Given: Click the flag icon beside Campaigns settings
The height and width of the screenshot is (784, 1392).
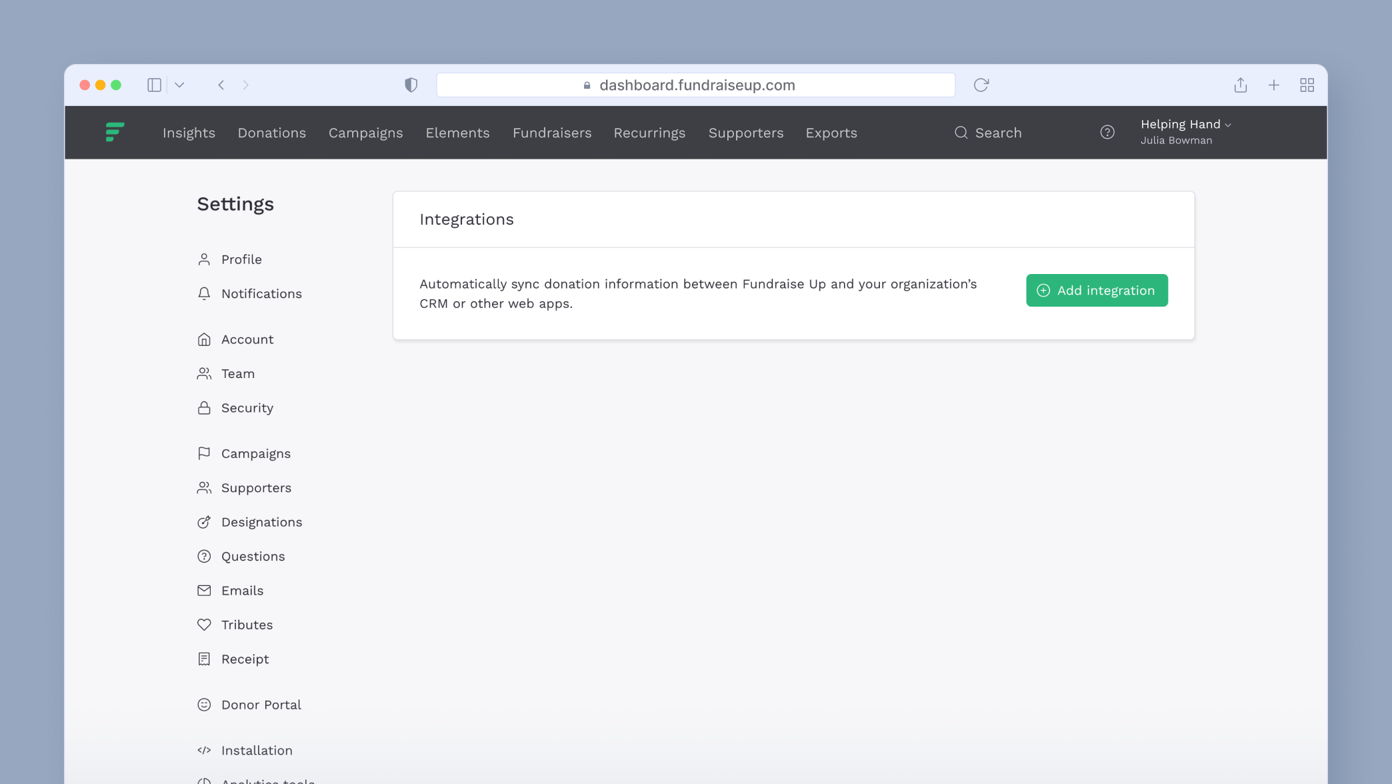Looking at the screenshot, I should [x=204, y=453].
